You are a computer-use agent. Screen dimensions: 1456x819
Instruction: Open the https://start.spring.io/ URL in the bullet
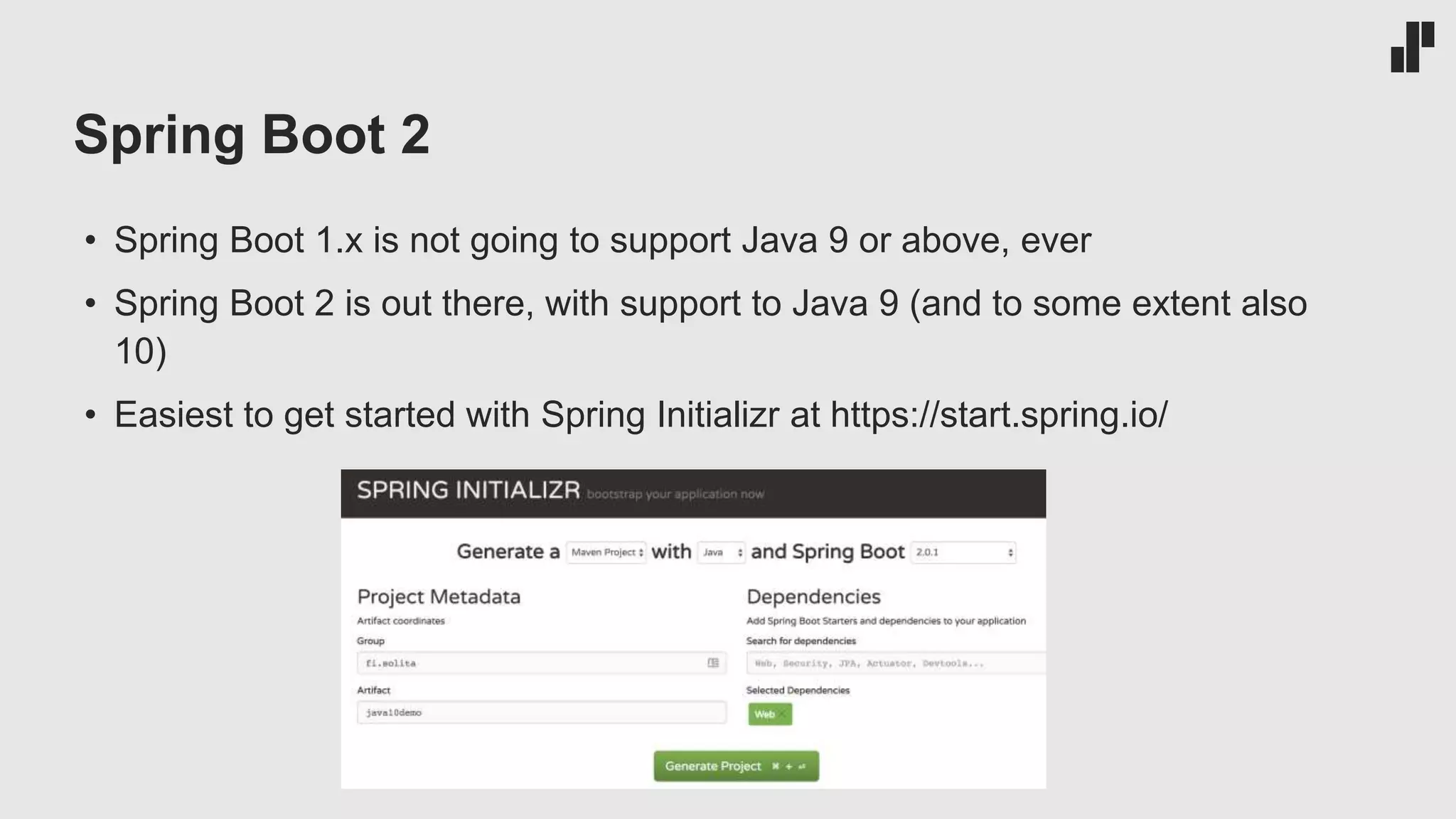[x=998, y=414]
